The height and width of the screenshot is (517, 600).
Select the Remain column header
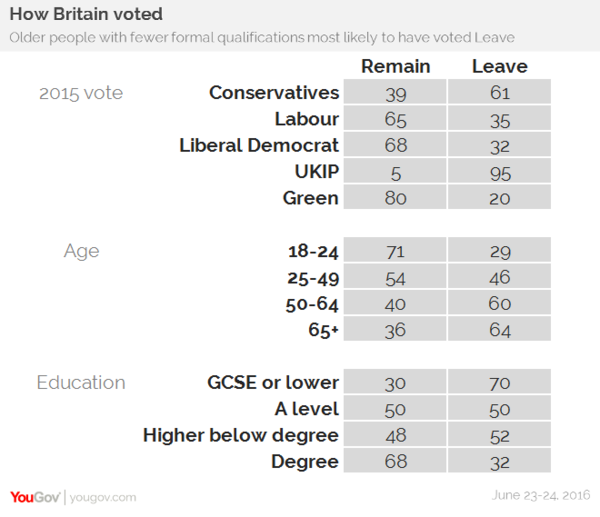396,66
